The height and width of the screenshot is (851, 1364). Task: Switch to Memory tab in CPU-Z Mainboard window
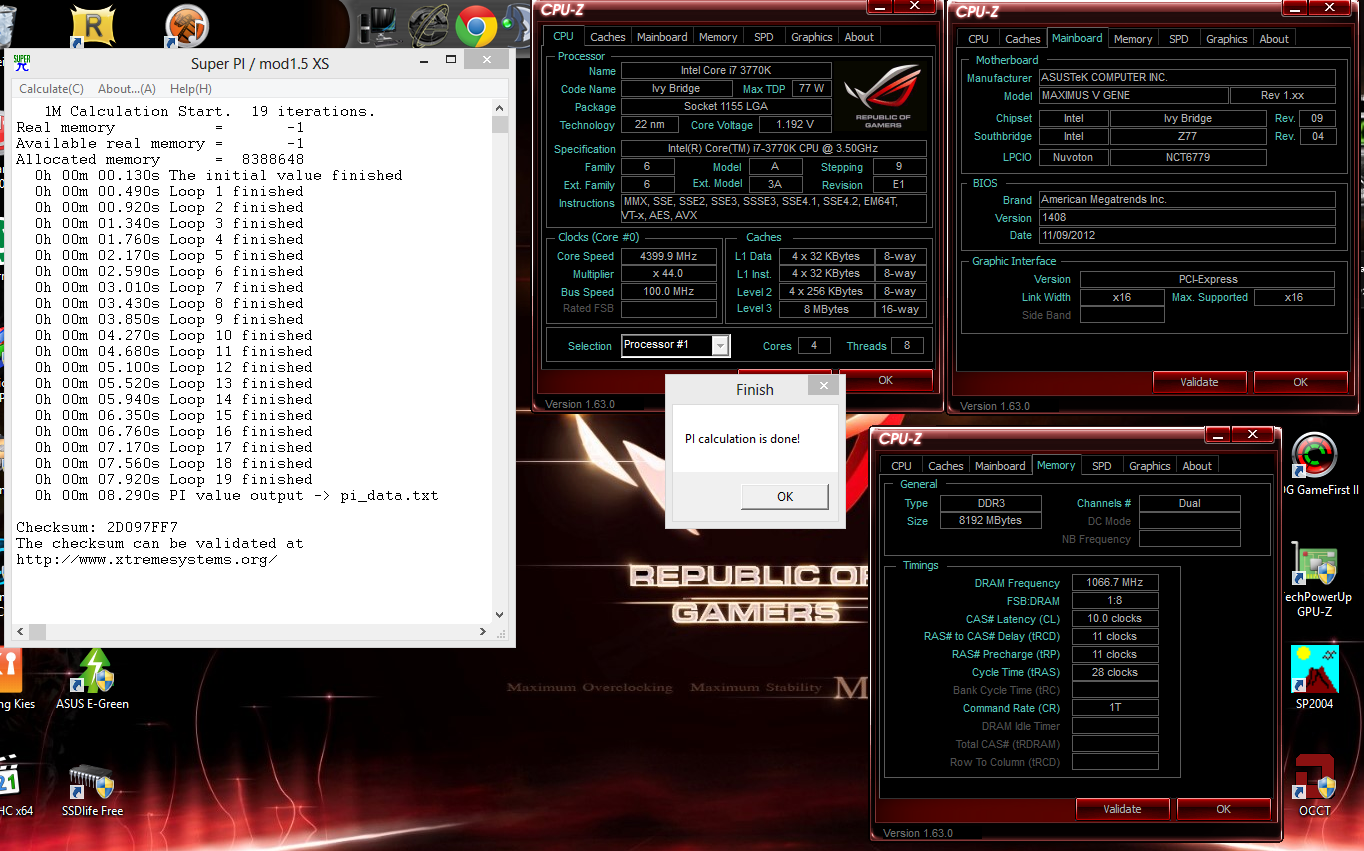point(1133,39)
